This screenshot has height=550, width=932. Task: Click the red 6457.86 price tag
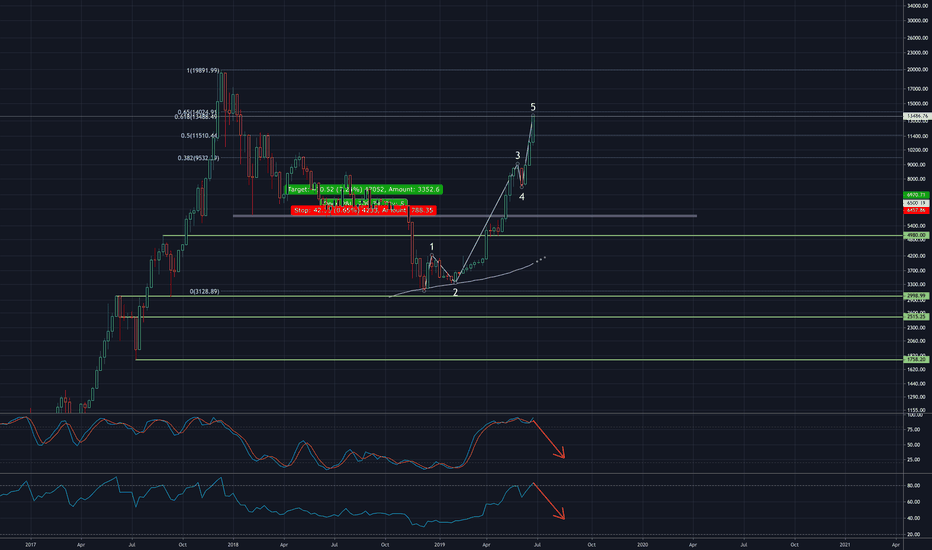pos(916,210)
